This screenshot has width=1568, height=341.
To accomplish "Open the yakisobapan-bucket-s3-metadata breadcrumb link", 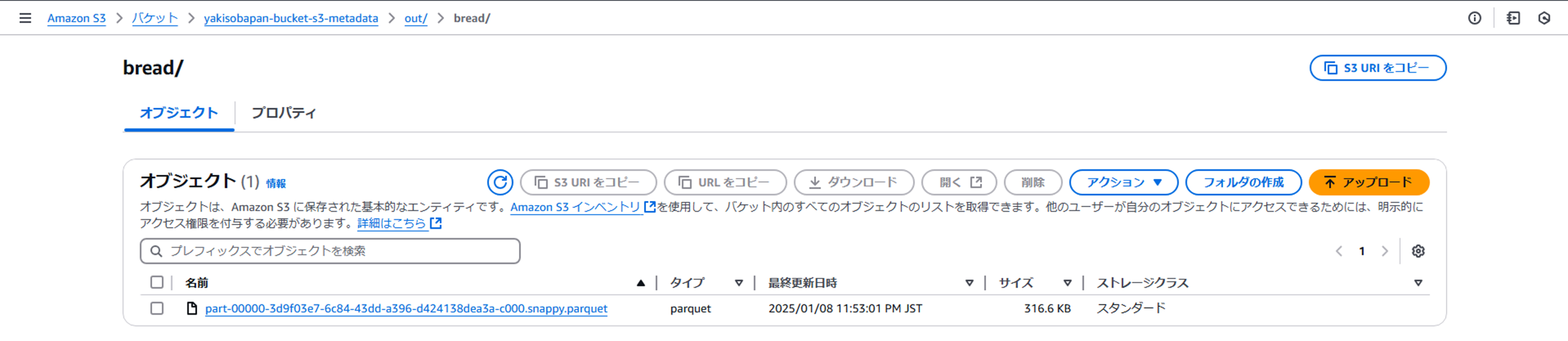I will point(290,18).
